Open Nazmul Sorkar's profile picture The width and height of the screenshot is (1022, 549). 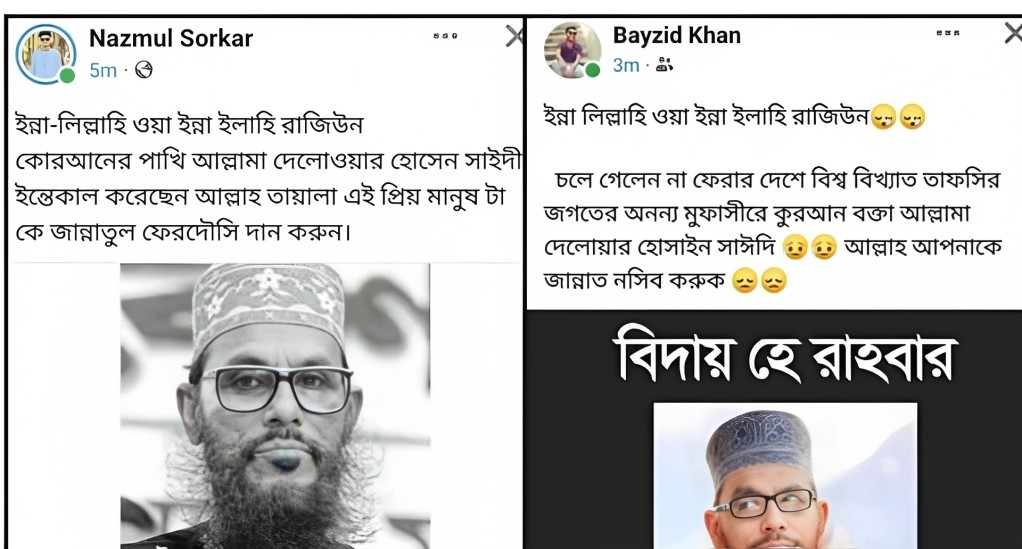pyautogui.click(x=46, y=54)
